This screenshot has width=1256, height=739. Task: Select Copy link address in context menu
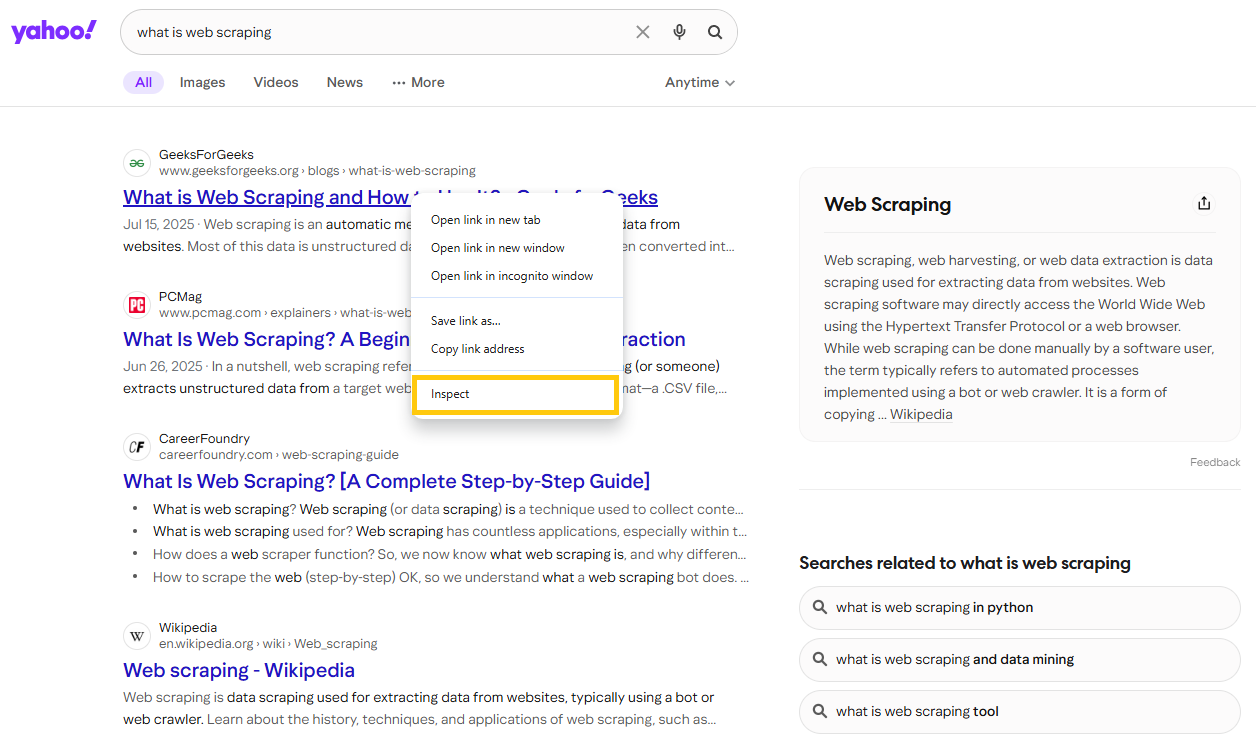(478, 349)
